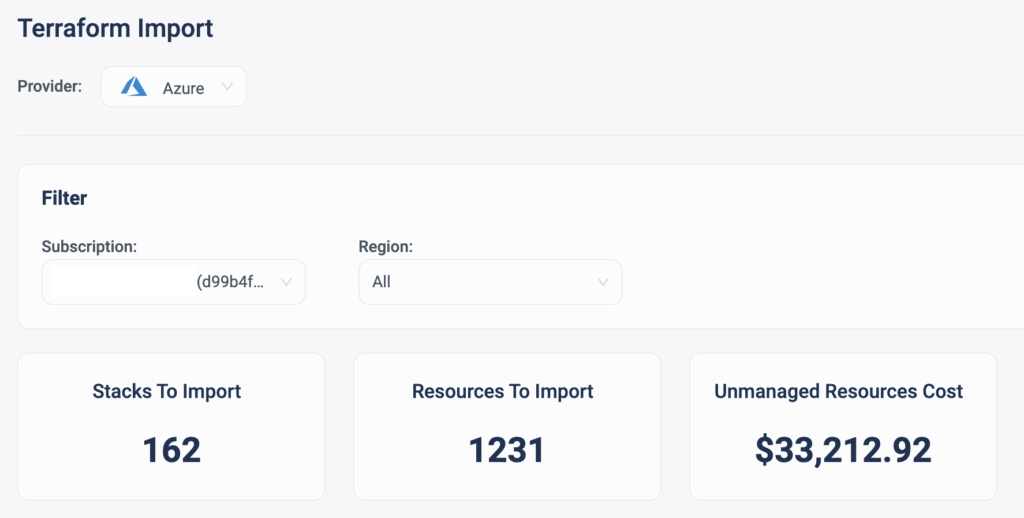Open the Region dropdown set to All
1024x518 pixels.
click(x=490, y=282)
